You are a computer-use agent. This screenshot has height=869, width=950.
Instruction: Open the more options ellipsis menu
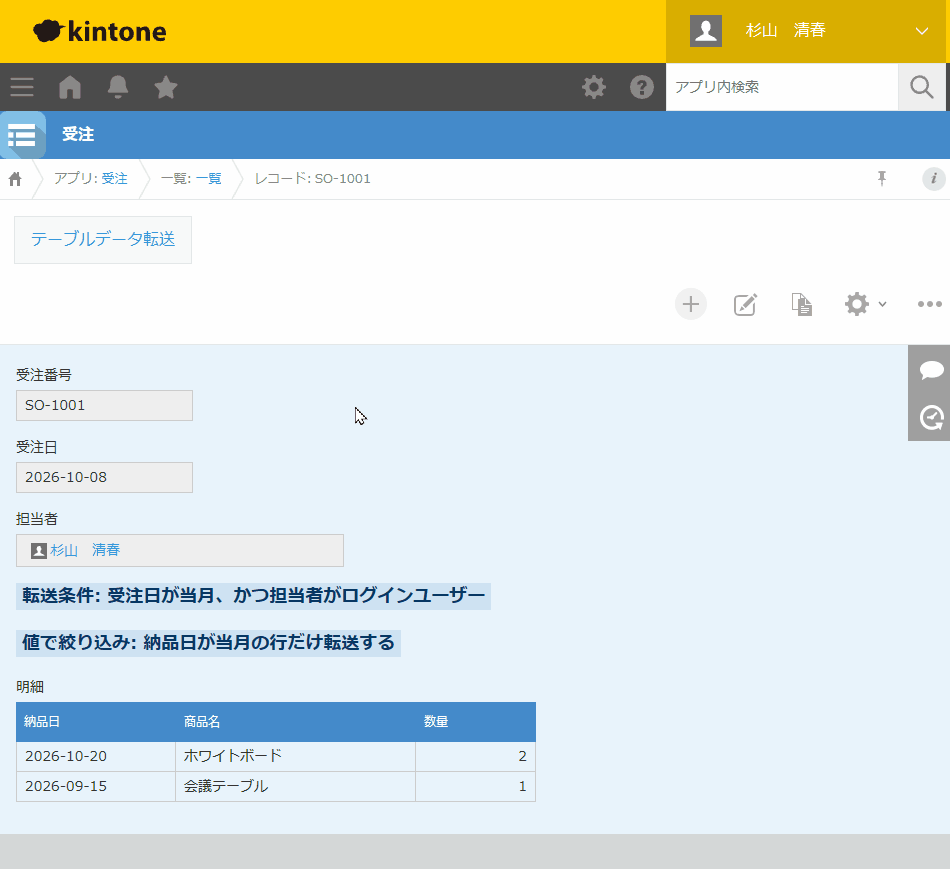[929, 304]
